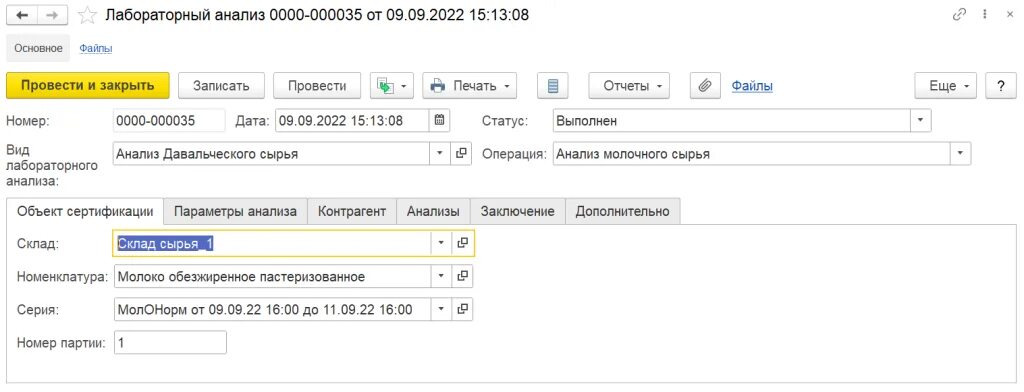
Task: Click the Операция field Анализ молочного сырья
Action: 752,154
